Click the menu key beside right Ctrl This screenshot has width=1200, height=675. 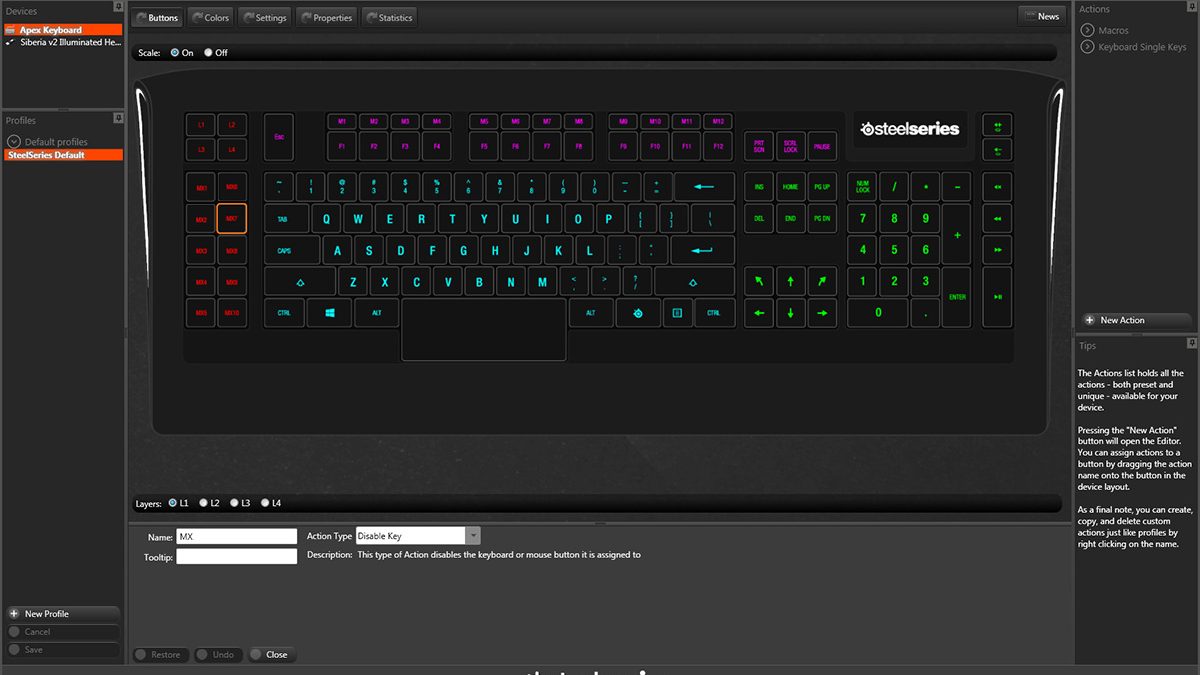click(677, 313)
